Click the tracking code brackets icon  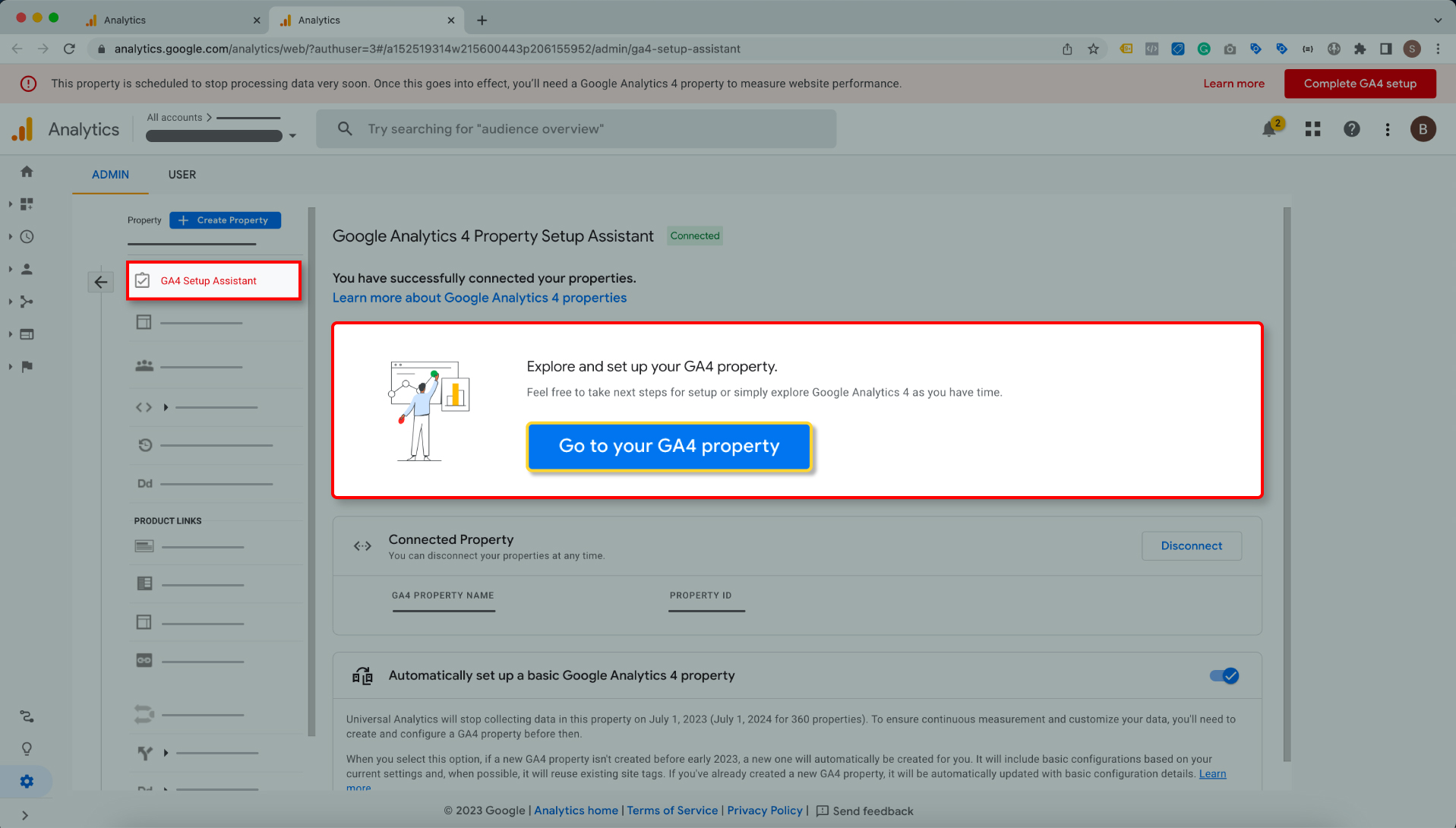[144, 407]
